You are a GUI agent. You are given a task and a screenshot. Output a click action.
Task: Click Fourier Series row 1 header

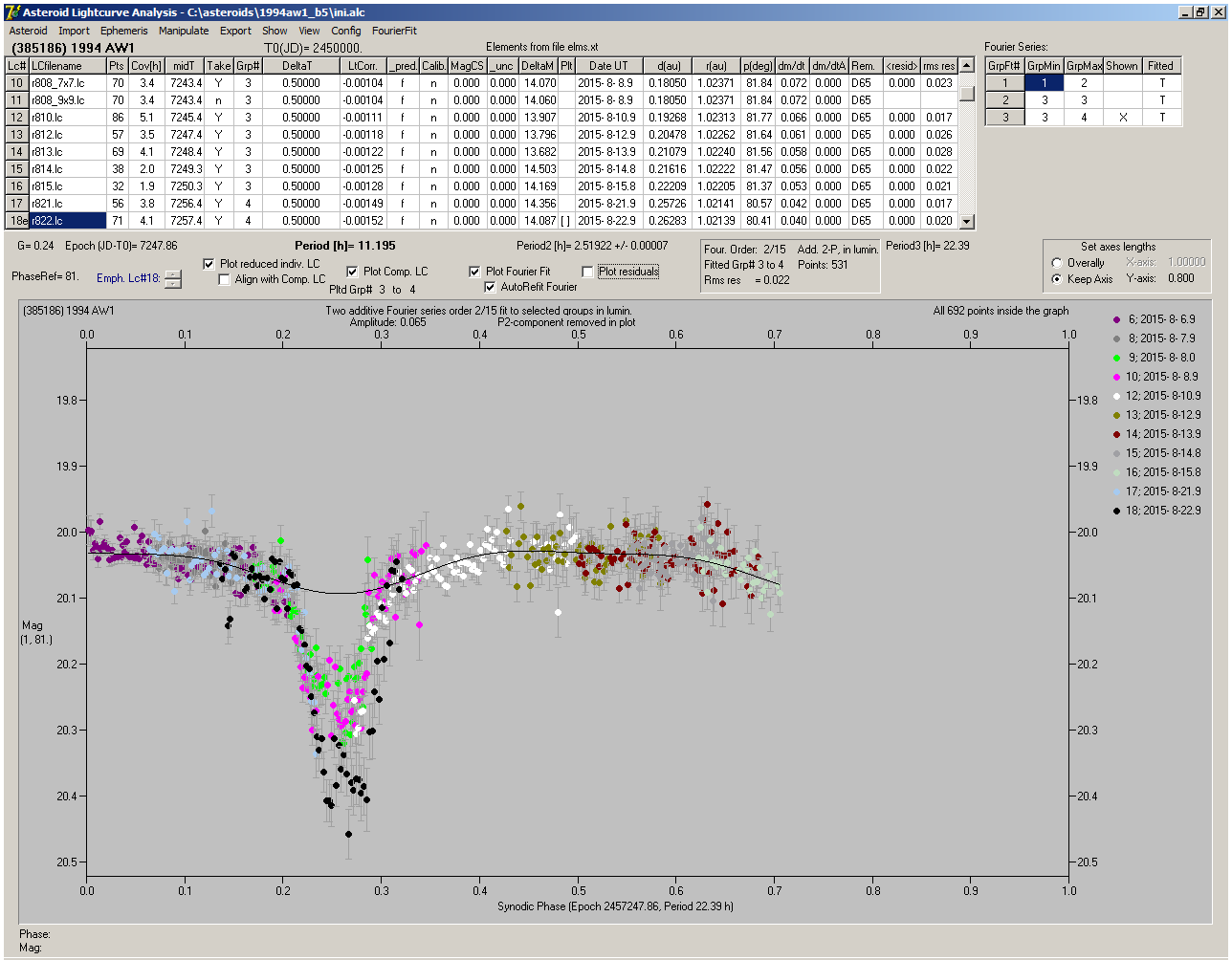pyautogui.click(x=1004, y=83)
